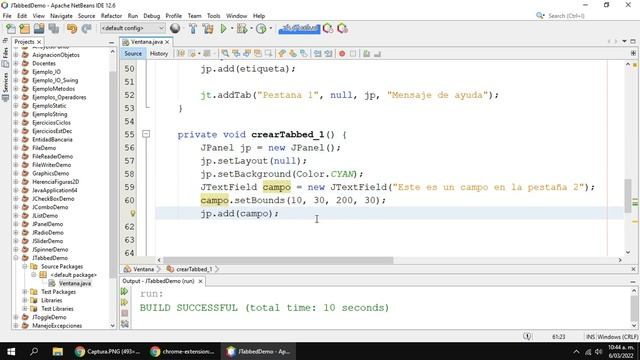Image resolution: width=640 pixels, height=360 pixels.
Task: Select the JSliderDemo project
Action: point(47,241)
